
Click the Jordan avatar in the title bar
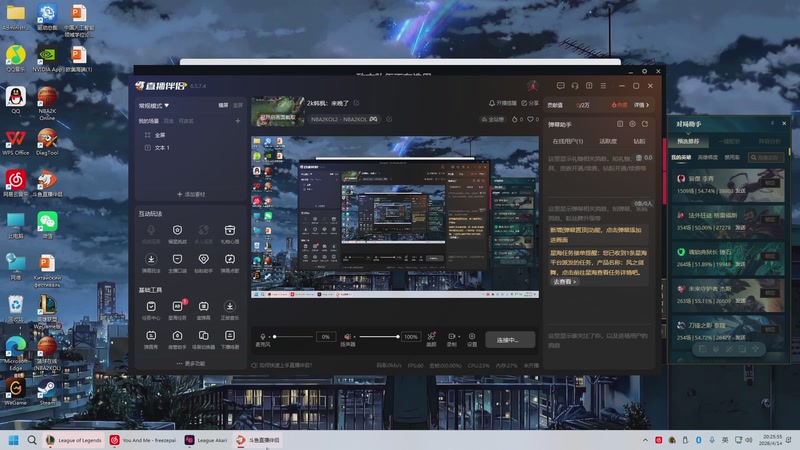(x=532, y=86)
